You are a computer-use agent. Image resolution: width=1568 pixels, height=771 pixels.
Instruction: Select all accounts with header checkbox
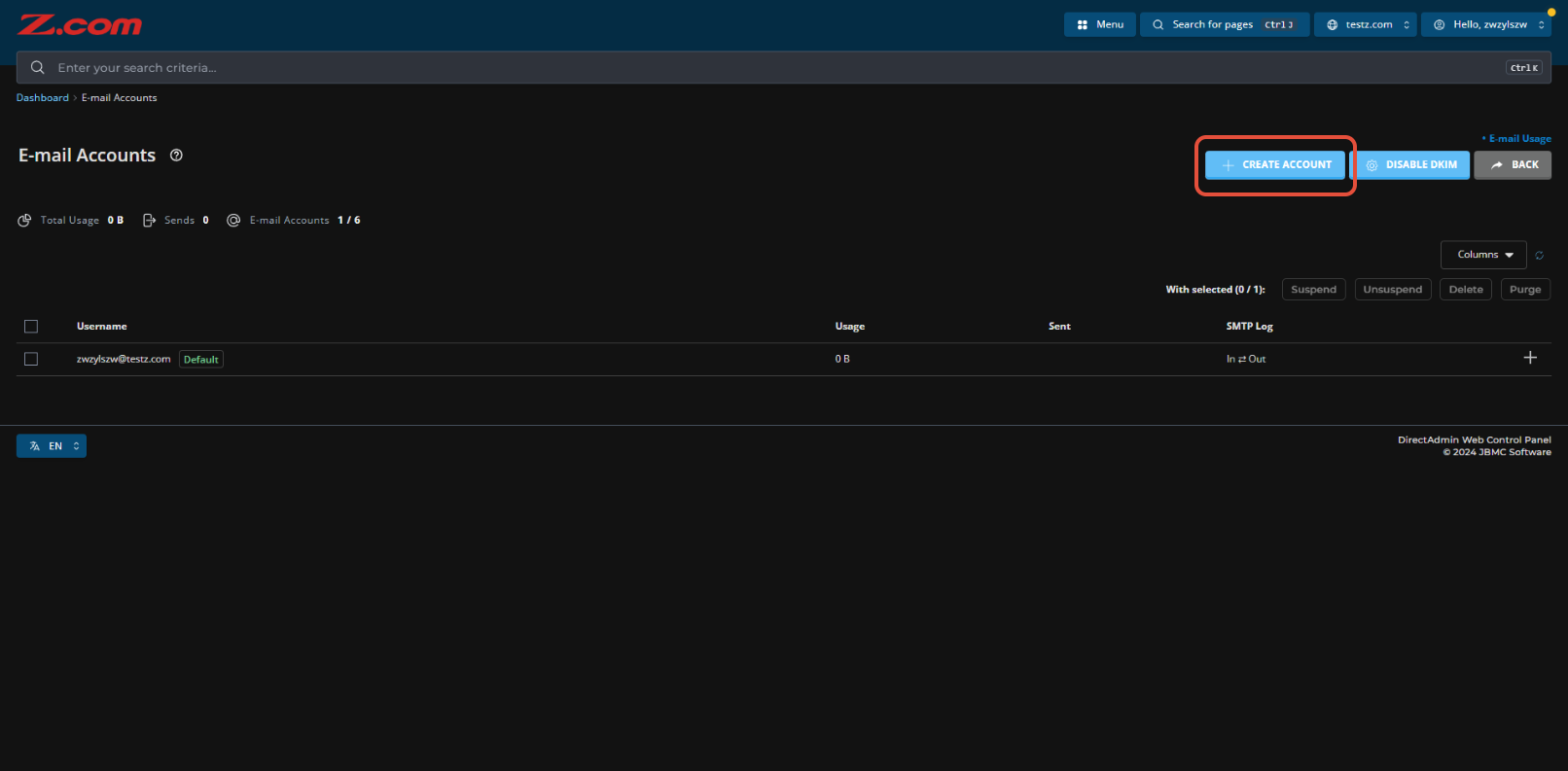31,327
